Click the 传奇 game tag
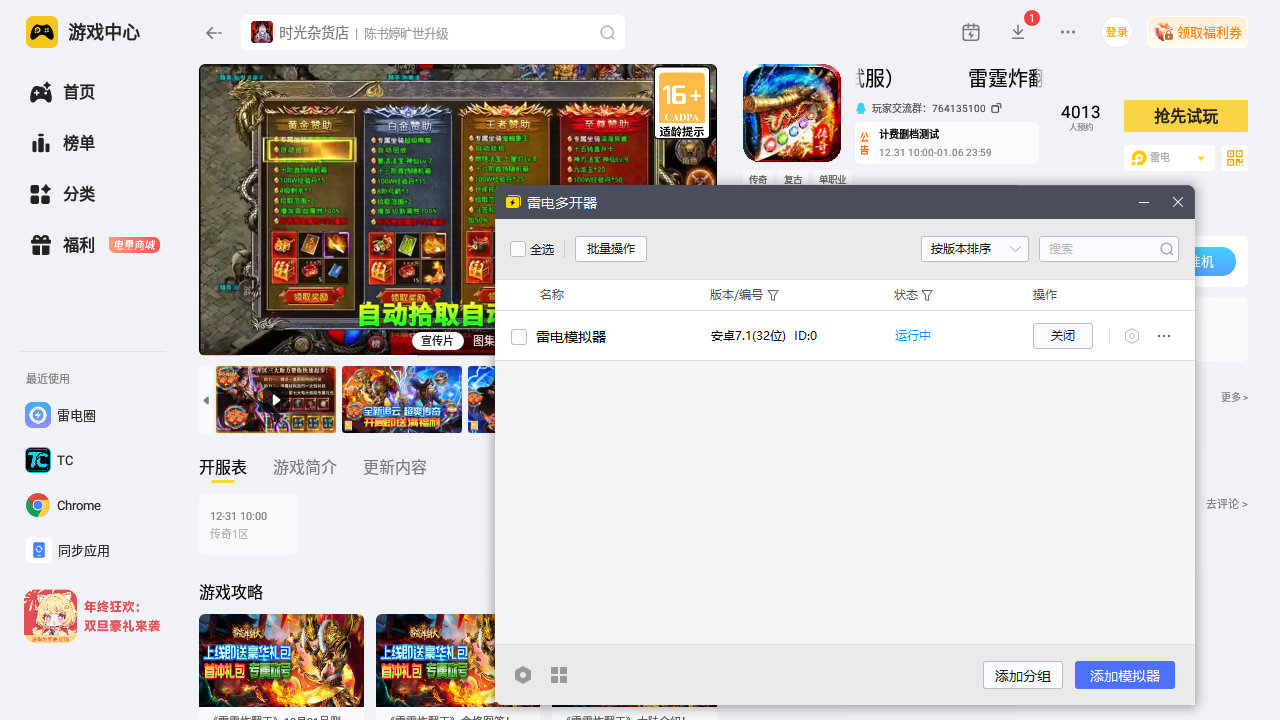 point(758,180)
